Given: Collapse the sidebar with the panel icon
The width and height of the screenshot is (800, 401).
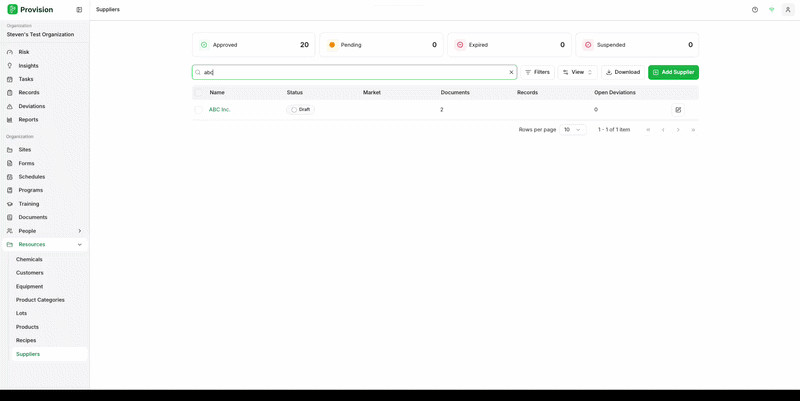Looking at the screenshot, I should pos(79,10).
